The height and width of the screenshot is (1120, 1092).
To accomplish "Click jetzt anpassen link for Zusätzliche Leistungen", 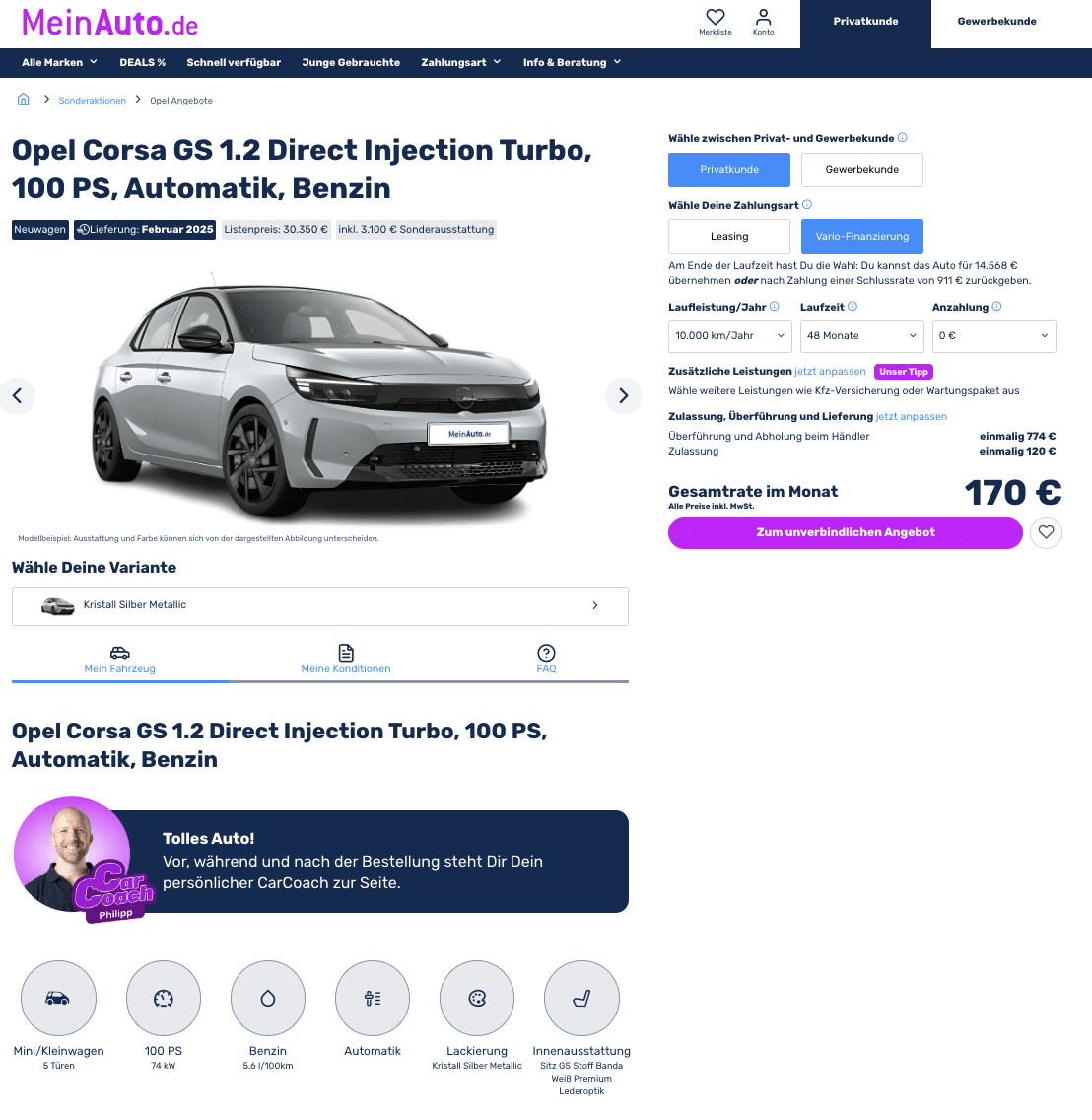I will [x=830, y=372].
